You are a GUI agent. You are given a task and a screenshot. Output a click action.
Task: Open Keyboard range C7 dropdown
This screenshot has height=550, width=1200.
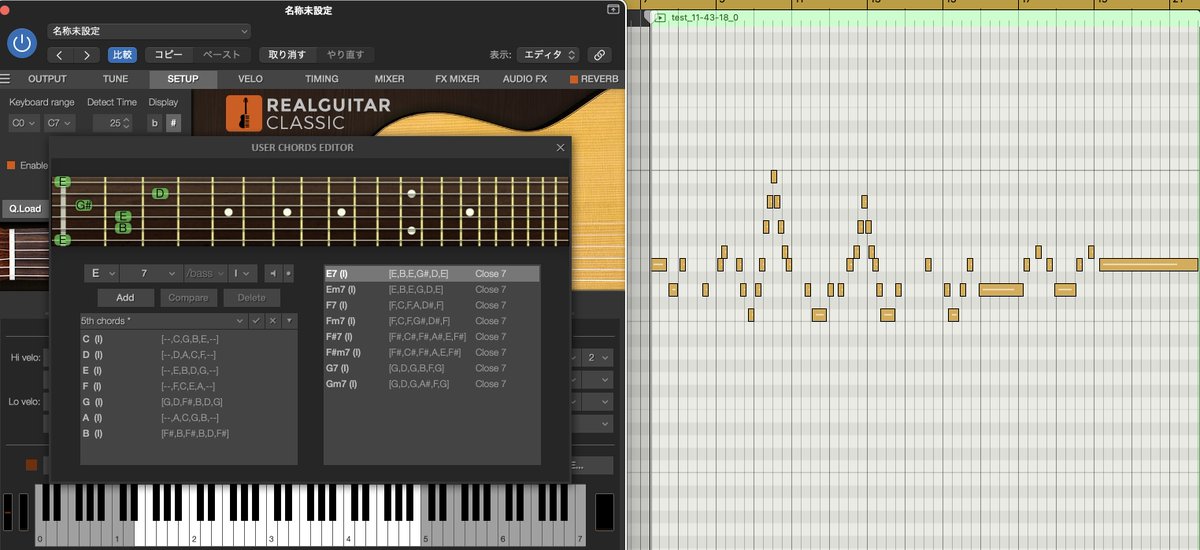[x=58, y=123]
